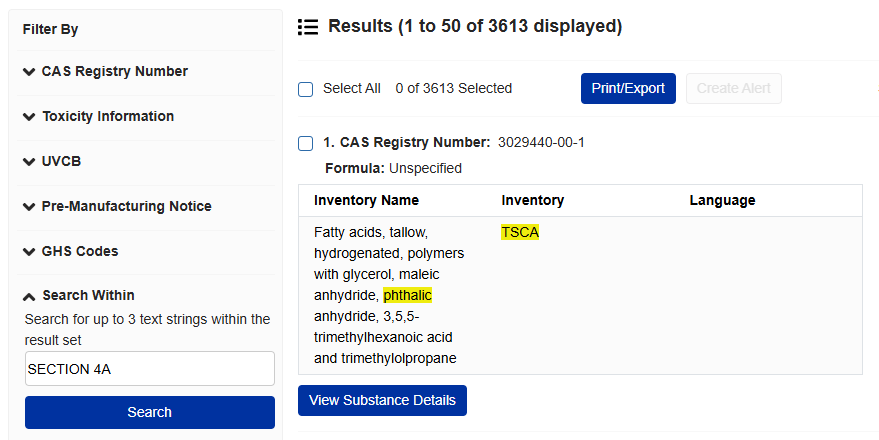Click the results list icon beside Results heading
The height and width of the screenshot is (440, 879).
[308, 27]
